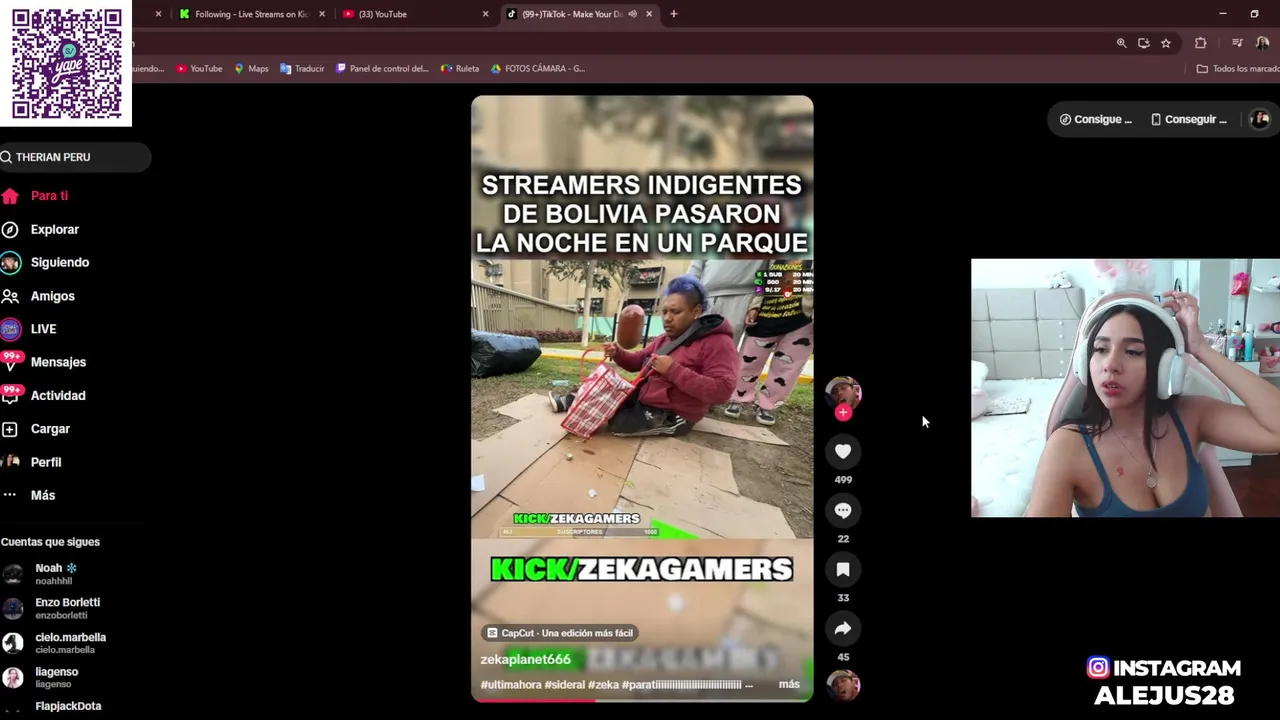
Task: Click the #ultimahora hashtag
Action: point(511,685)
